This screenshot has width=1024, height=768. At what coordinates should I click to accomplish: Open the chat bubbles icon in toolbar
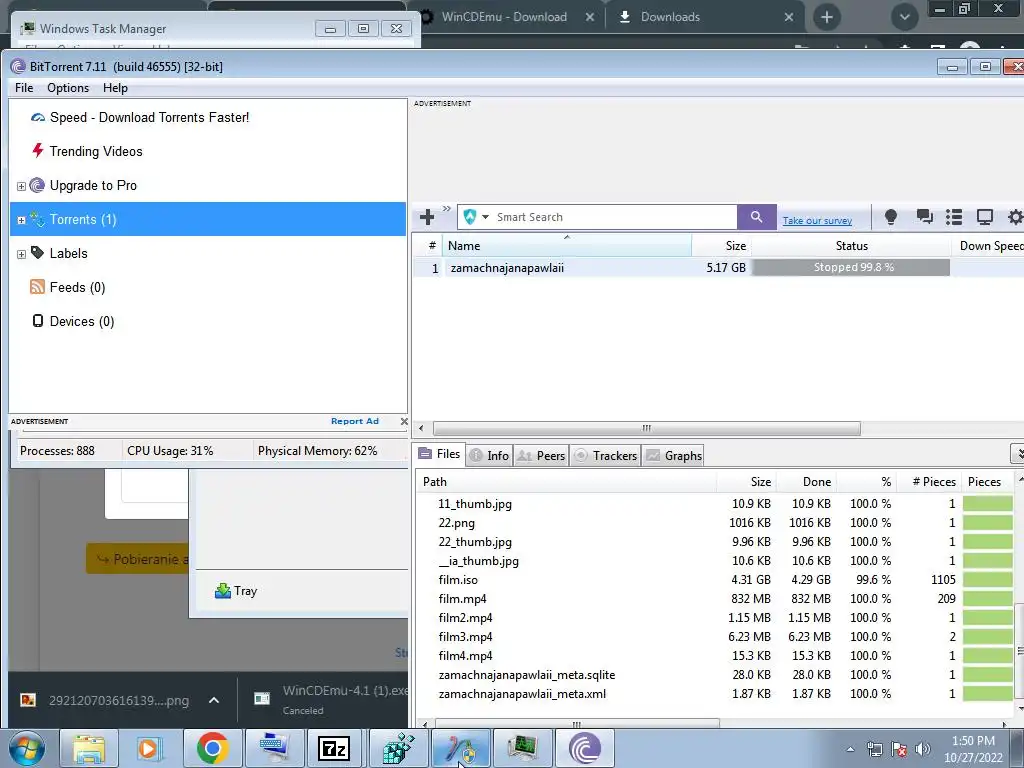tap(924, 217)
